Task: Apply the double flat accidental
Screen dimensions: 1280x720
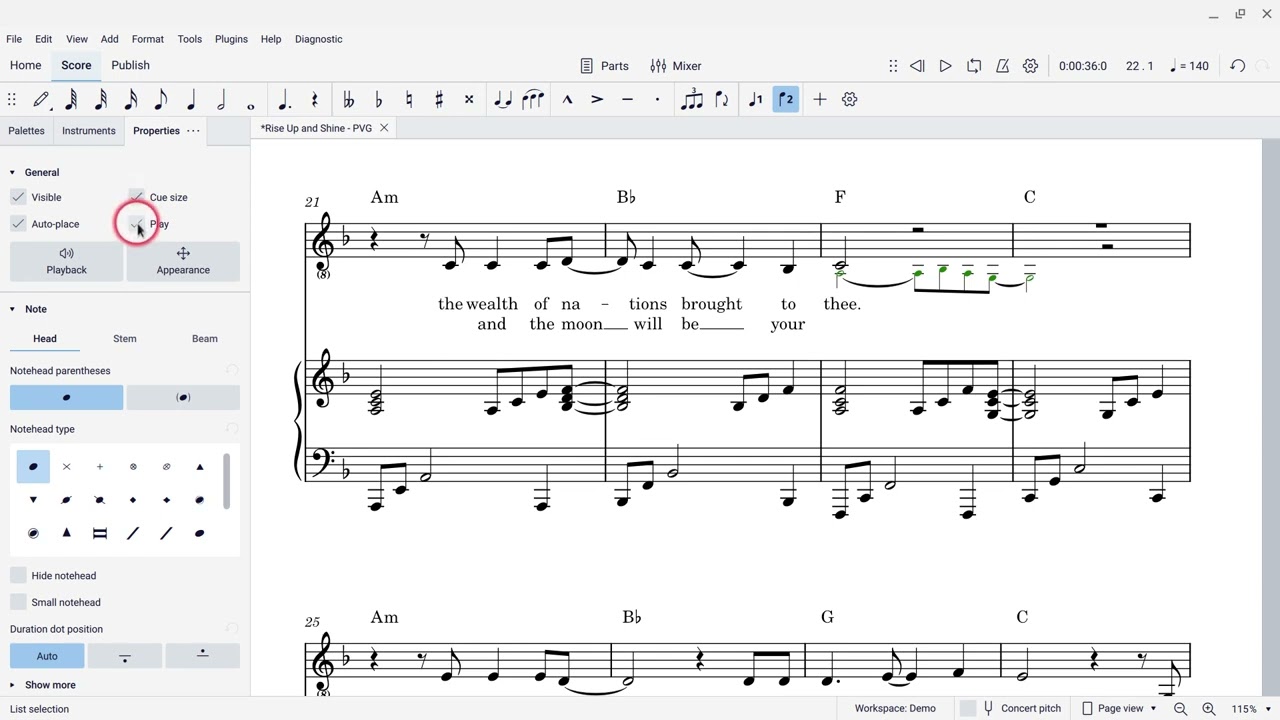Action: point(348,99)
